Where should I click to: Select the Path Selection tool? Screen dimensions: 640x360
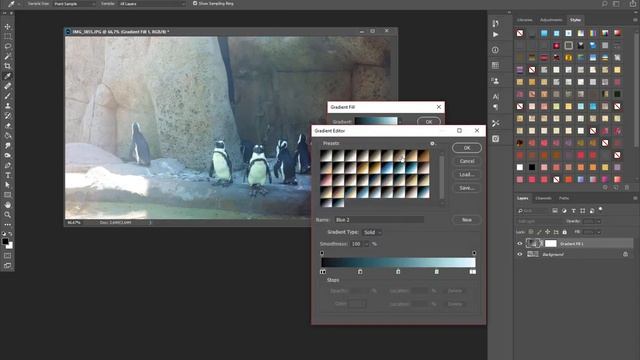point(7,185)
